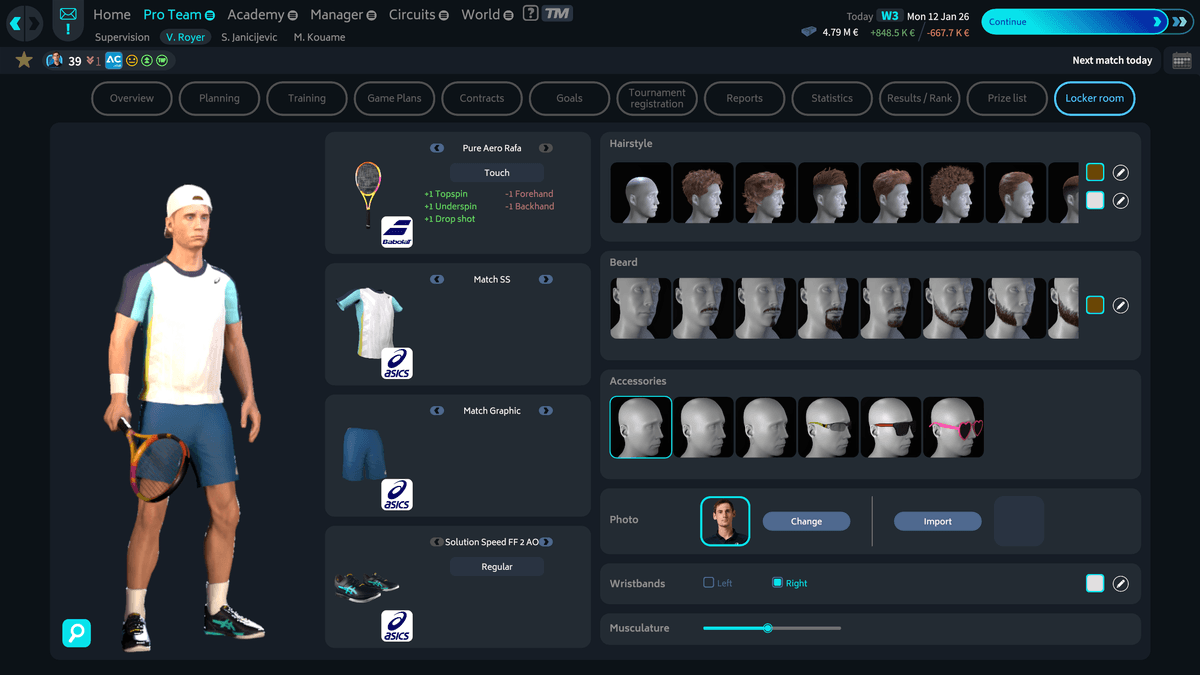
Task: Click the mail inbox envelope icon
Action: 67,16
